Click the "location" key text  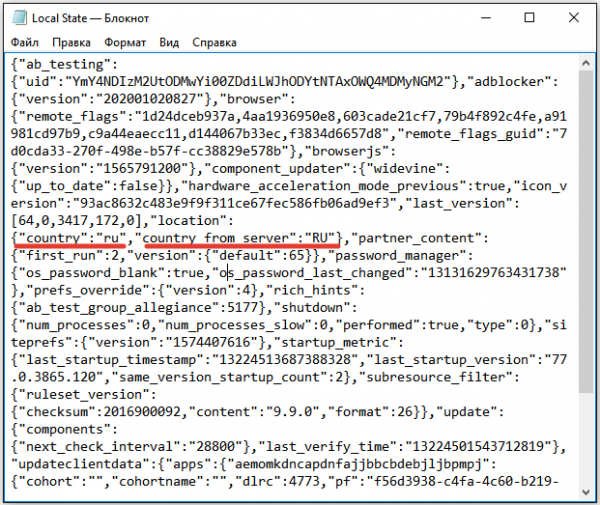tap(189, 221)
